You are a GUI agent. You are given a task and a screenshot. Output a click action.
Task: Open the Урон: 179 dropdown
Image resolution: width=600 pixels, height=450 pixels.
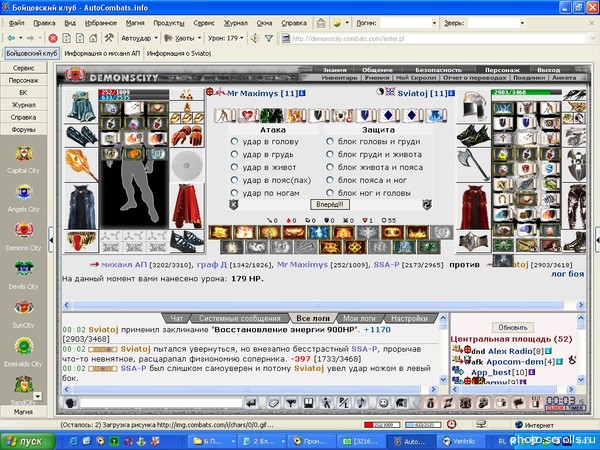click(x=241, y=38)
